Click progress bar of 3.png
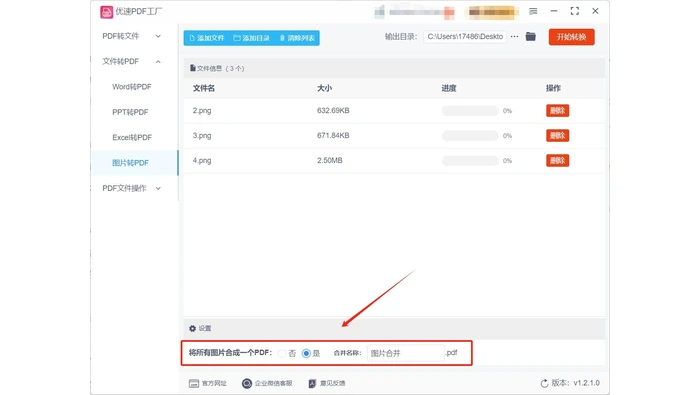700x395 pixels. pos(470,136)
